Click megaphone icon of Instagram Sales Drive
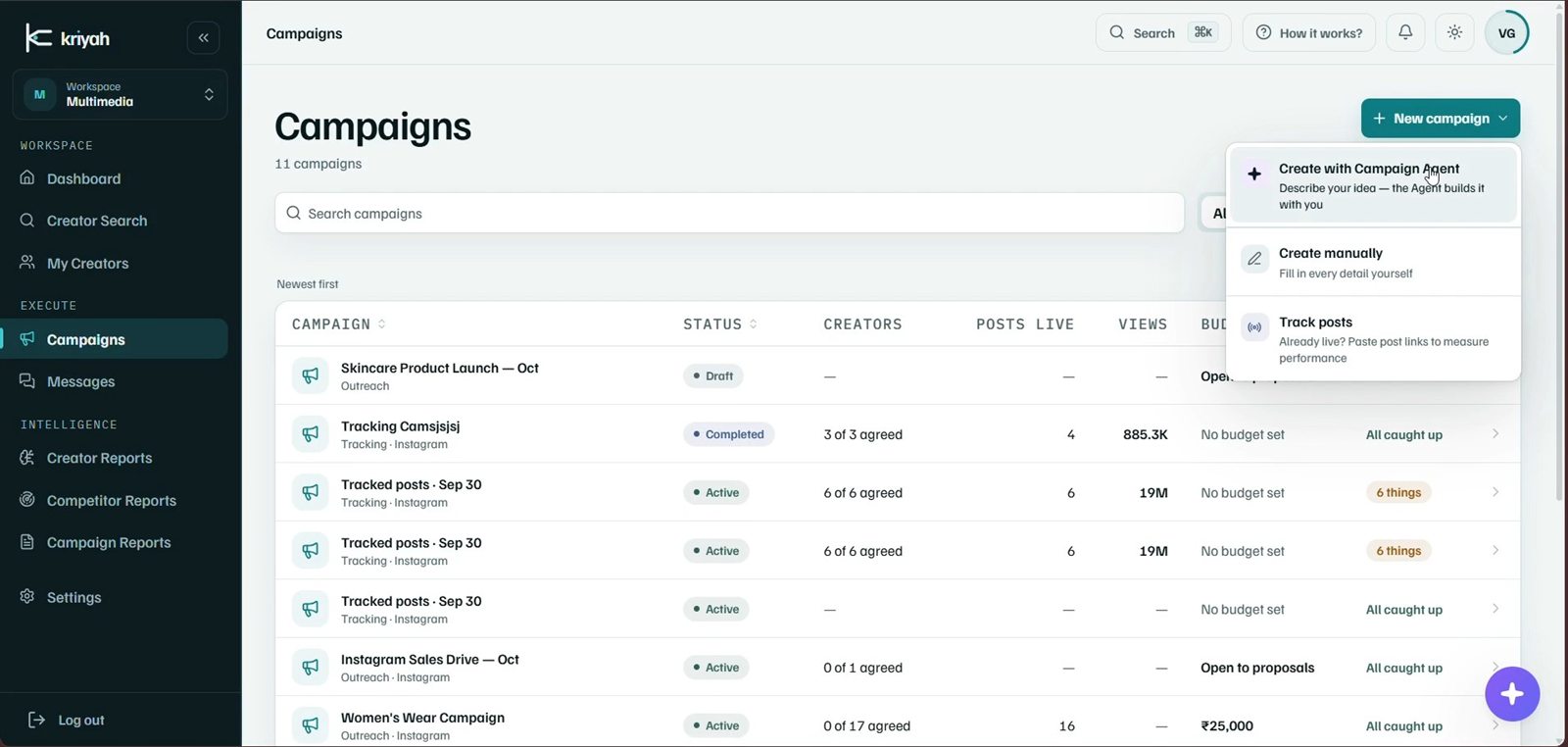Screen dimensions: 1568x747 pos(310,668)
